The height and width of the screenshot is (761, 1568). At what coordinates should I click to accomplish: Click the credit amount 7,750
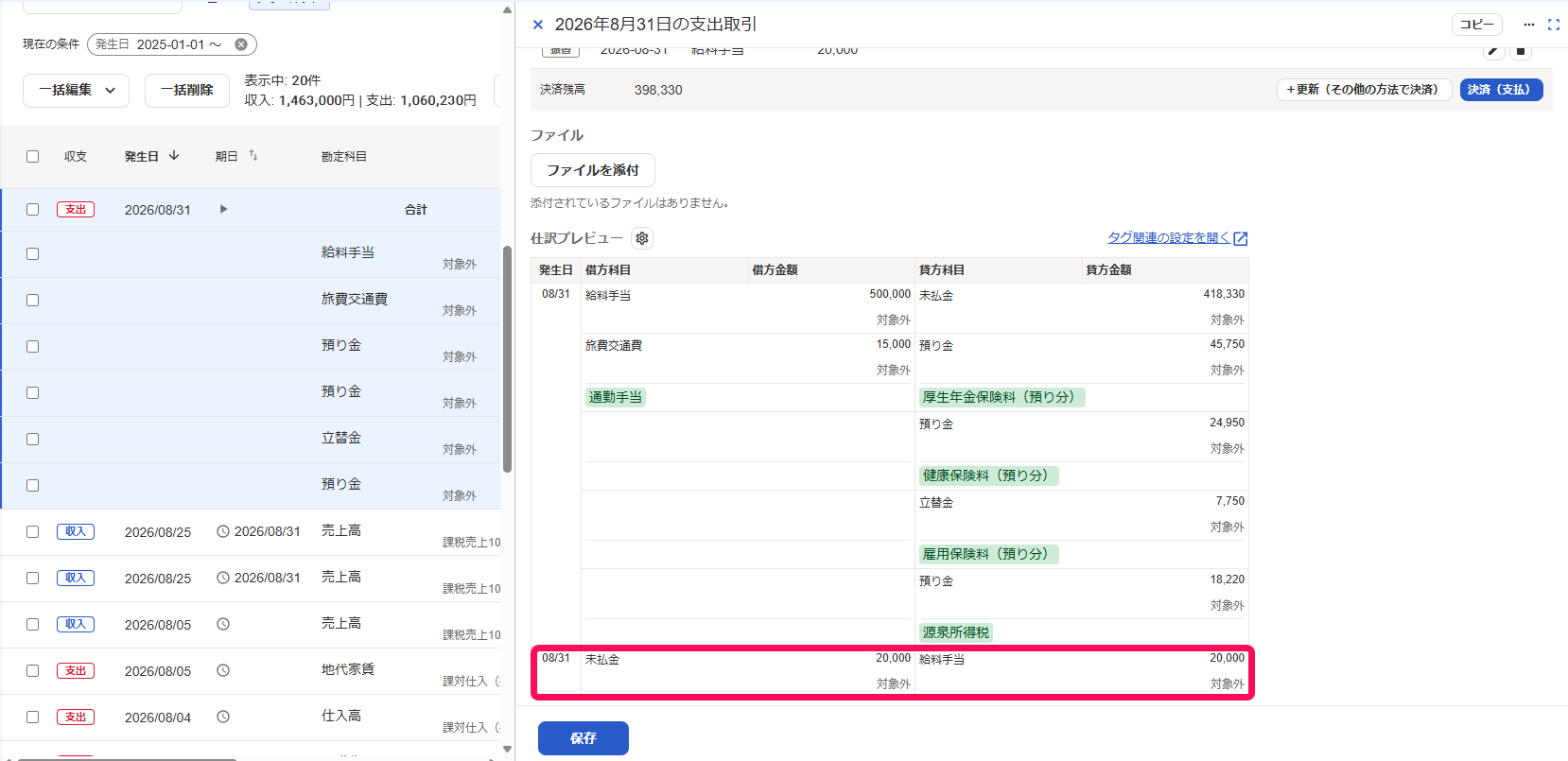click(1230, 501)
